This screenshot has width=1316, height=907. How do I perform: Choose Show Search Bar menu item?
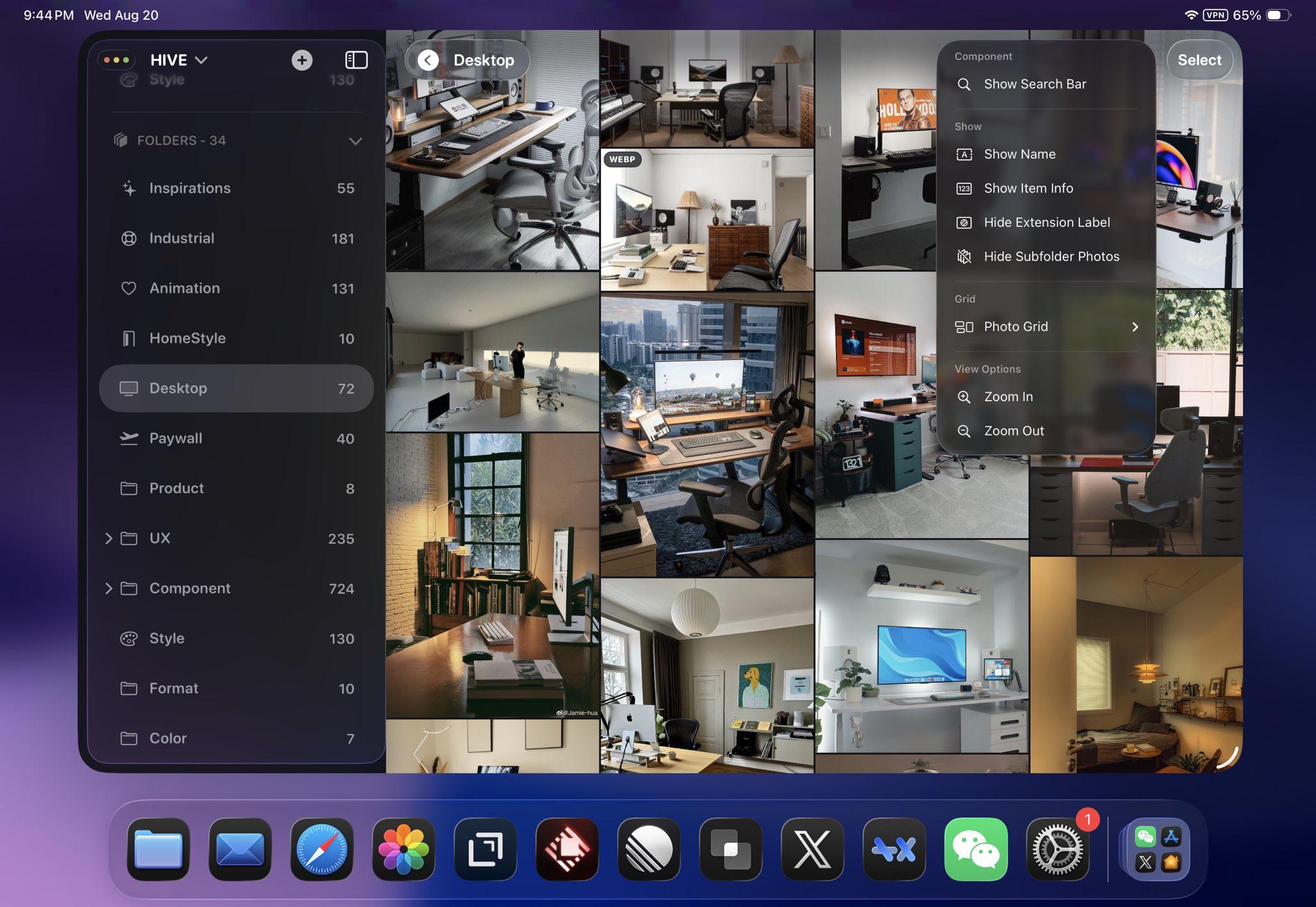(1035, 84)
